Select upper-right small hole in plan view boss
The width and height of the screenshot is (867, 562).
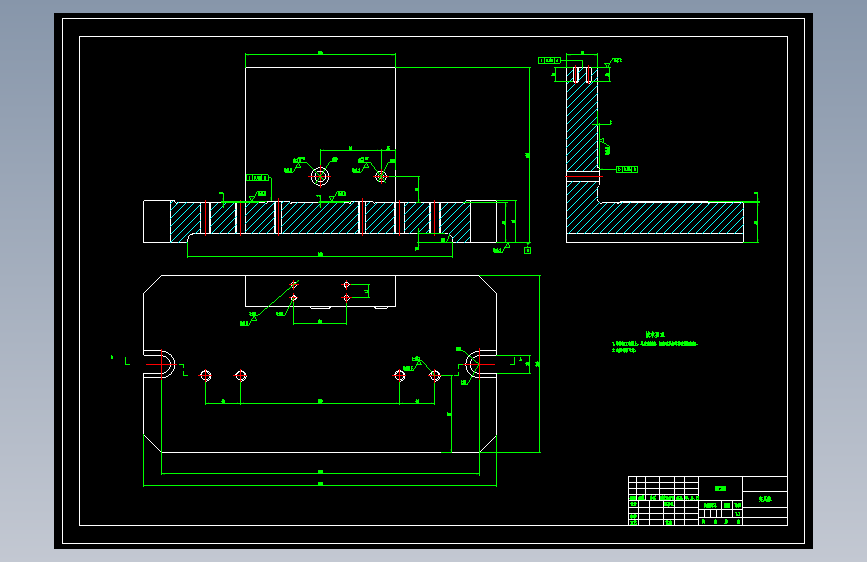(347, 285)
